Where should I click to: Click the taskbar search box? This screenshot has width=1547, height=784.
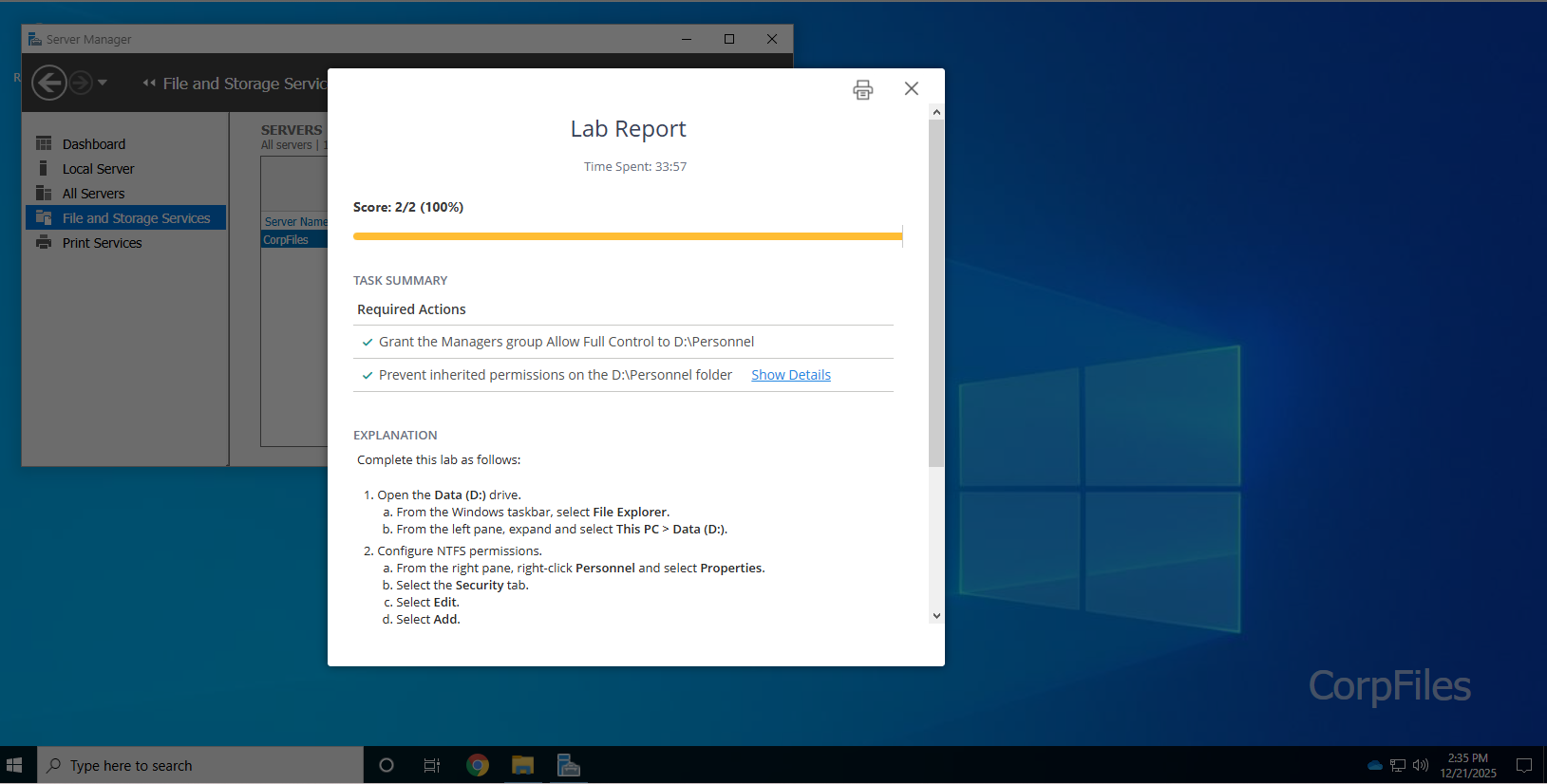click(199, 765)
